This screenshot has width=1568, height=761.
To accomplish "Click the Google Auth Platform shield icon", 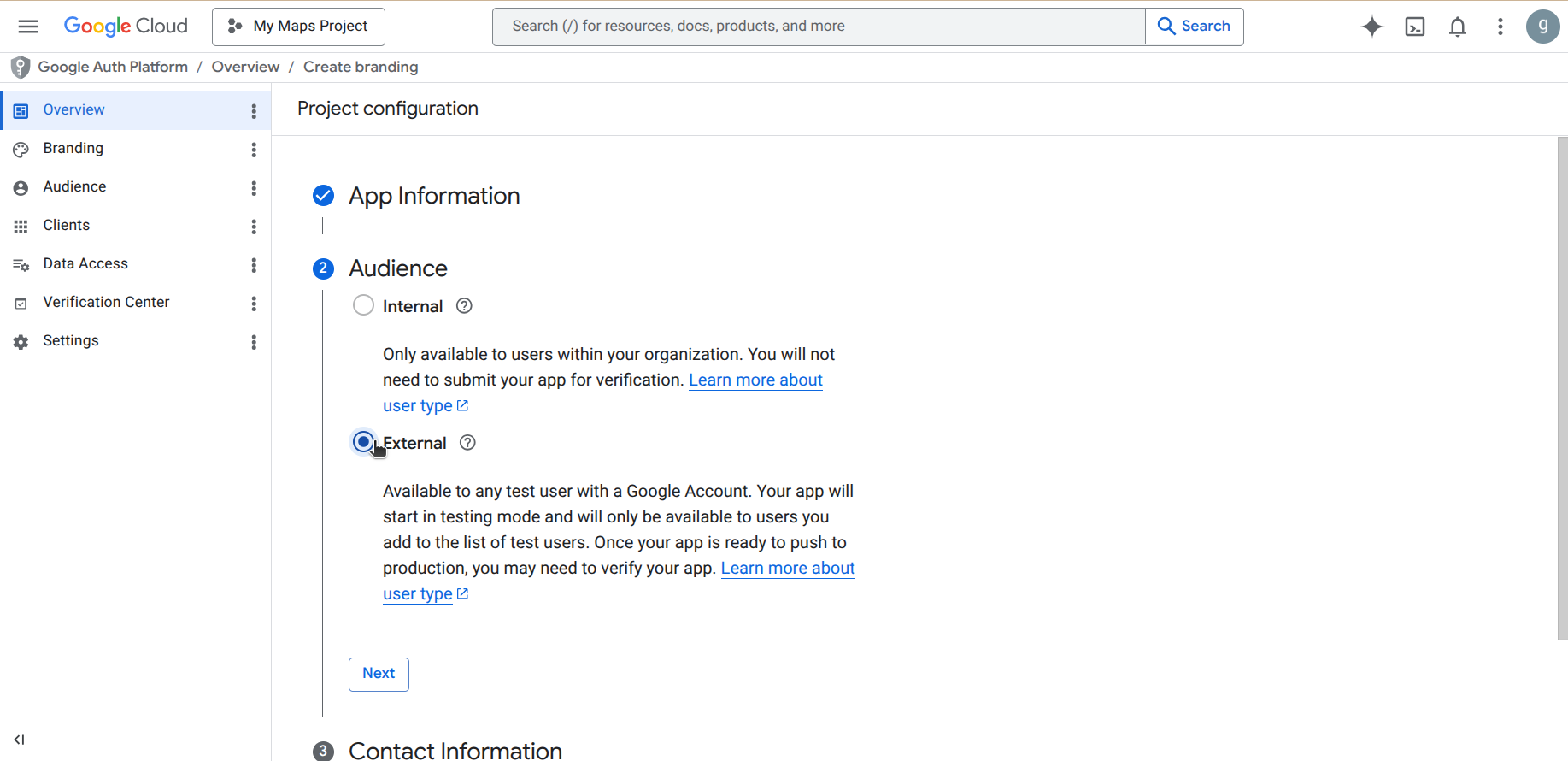I will 21,67.
